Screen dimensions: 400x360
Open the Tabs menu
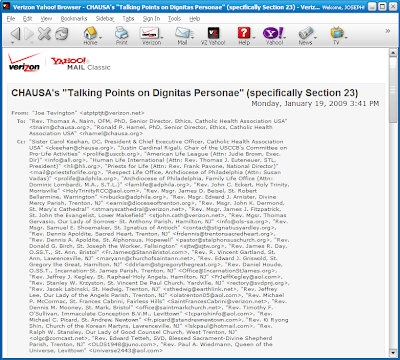[x=128, y=19]
